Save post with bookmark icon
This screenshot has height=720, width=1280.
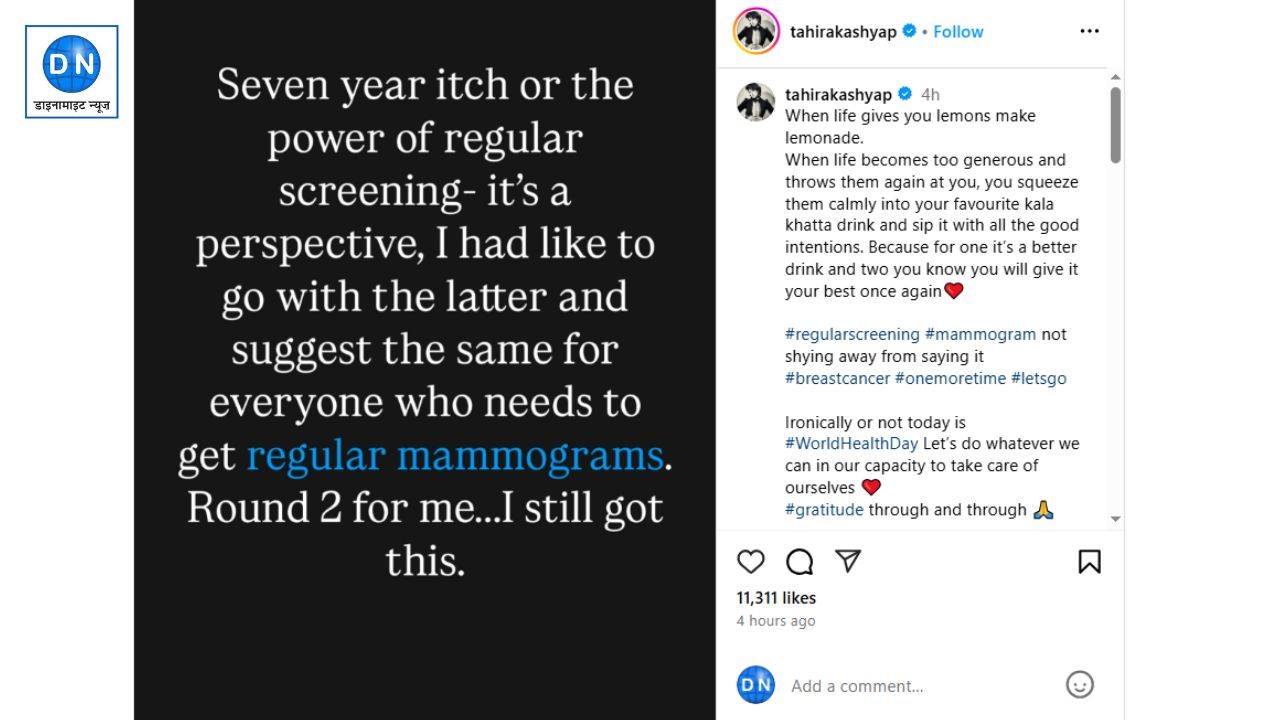1089,562
